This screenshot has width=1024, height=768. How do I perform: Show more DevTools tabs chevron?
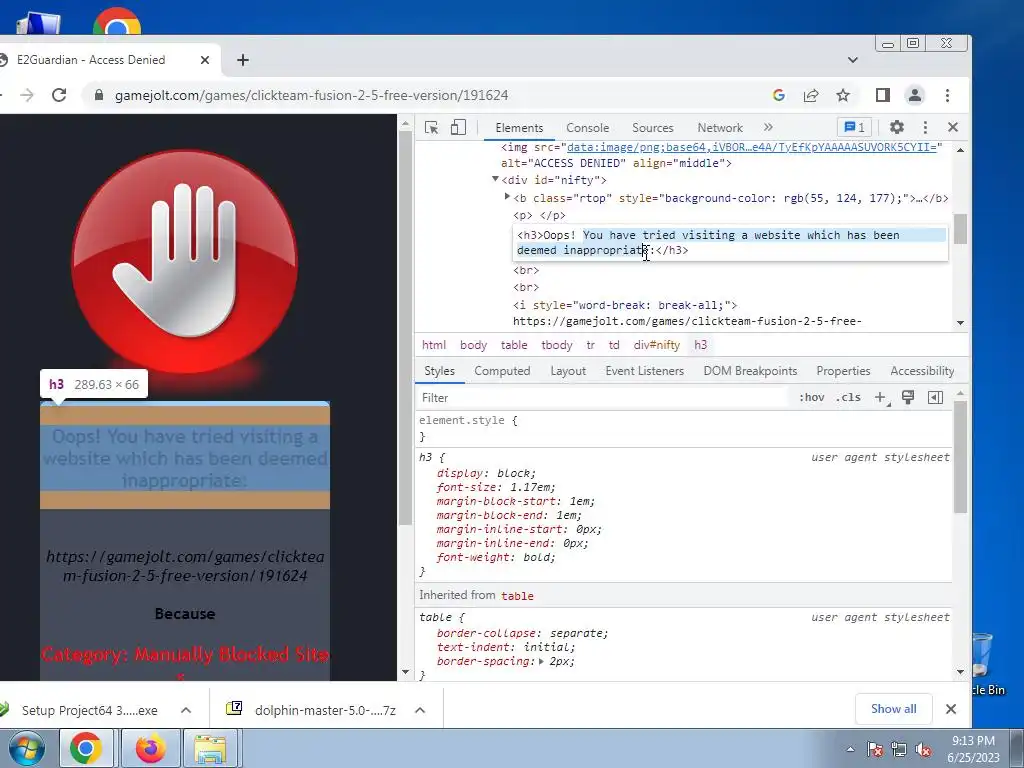pyautogui.click(x=768, y=127)
